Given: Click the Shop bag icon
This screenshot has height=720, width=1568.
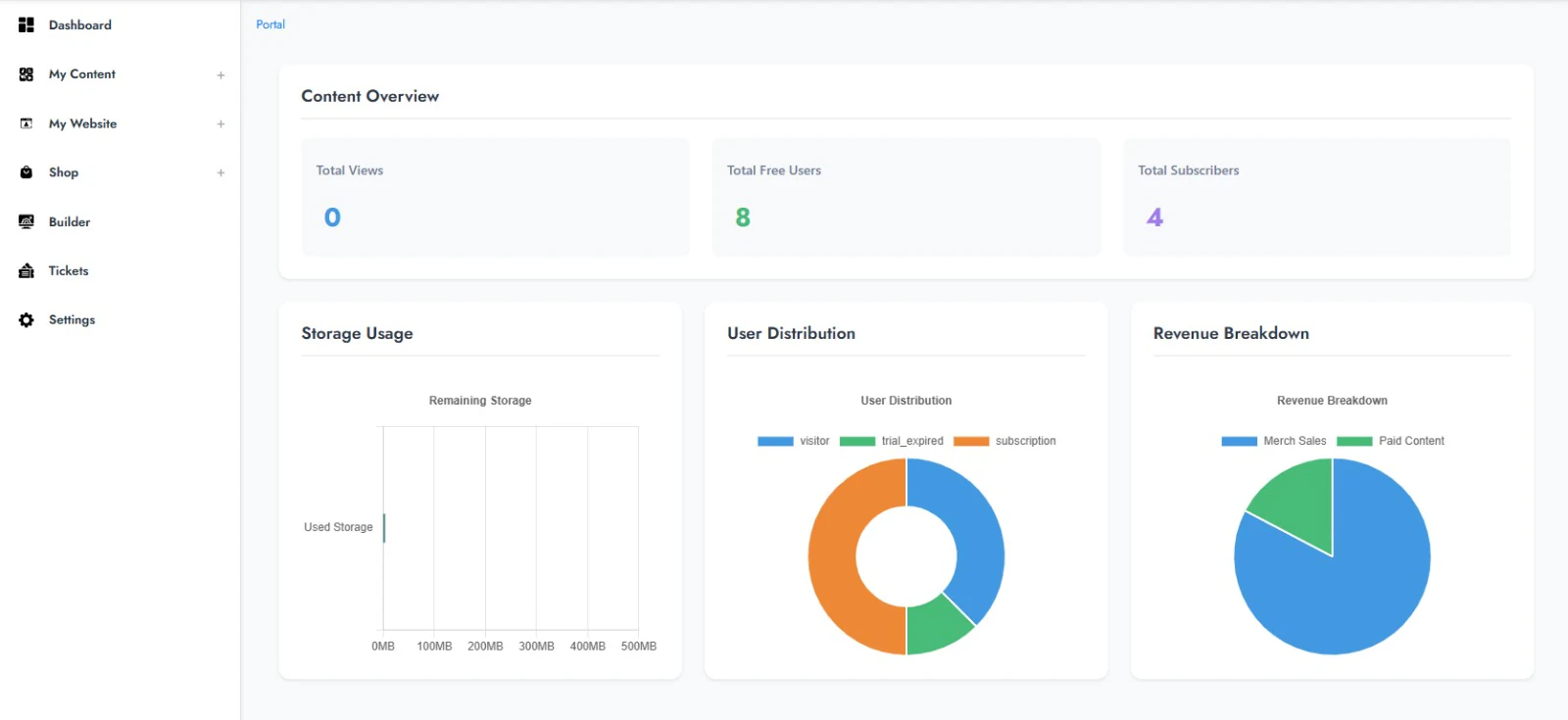Looking at the screenshot, I should click(26, 172).
